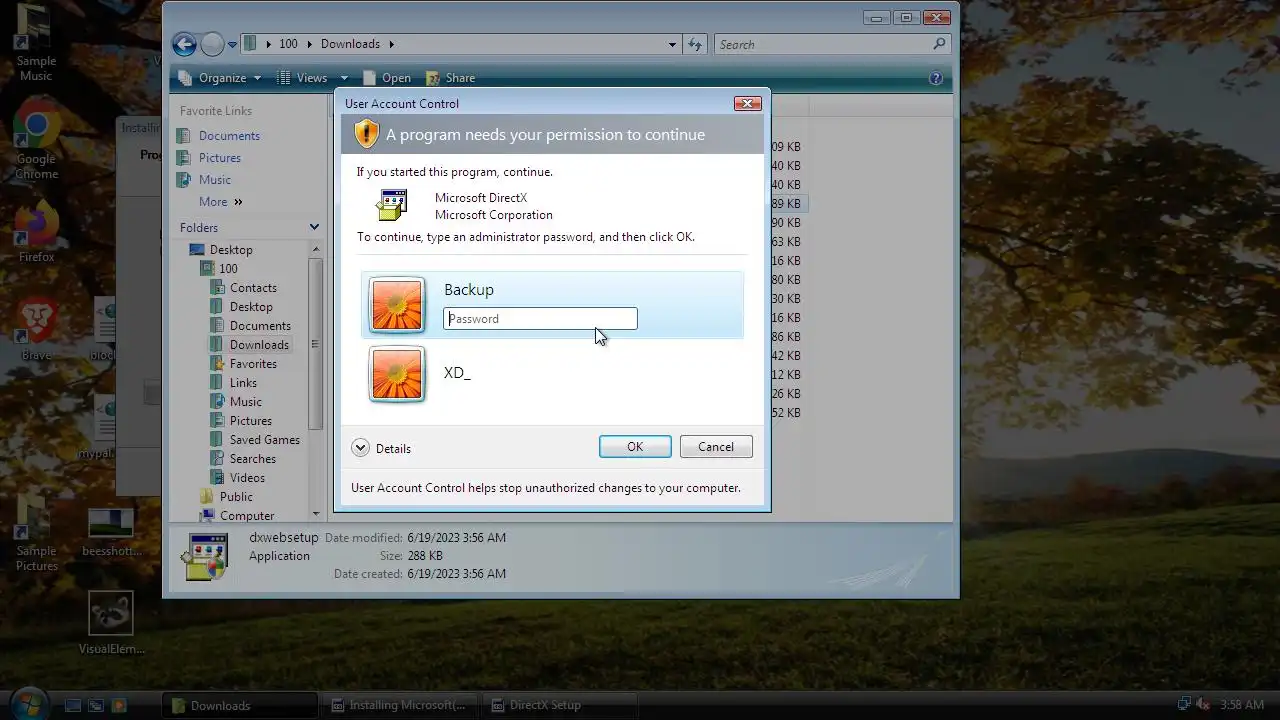Image resolution: width=1280 pixels, height=720 pixels.
Task: Click Show Desktop quick launch icon
Action: 73,705
